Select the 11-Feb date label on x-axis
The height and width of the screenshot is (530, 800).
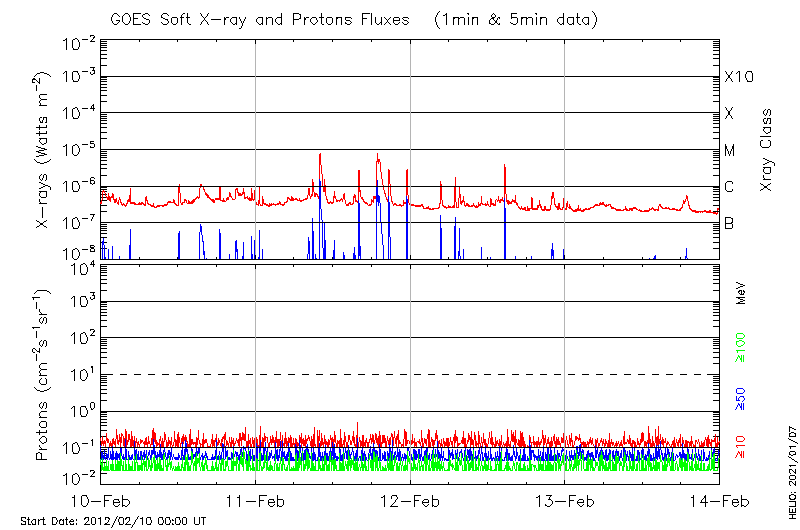click(255, 501)
